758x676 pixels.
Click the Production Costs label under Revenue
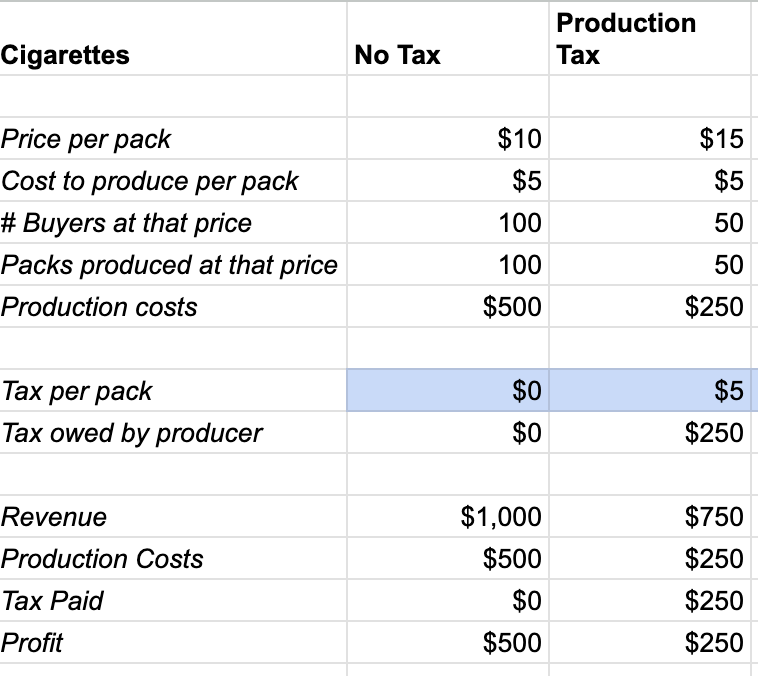(x=102, y=559)
